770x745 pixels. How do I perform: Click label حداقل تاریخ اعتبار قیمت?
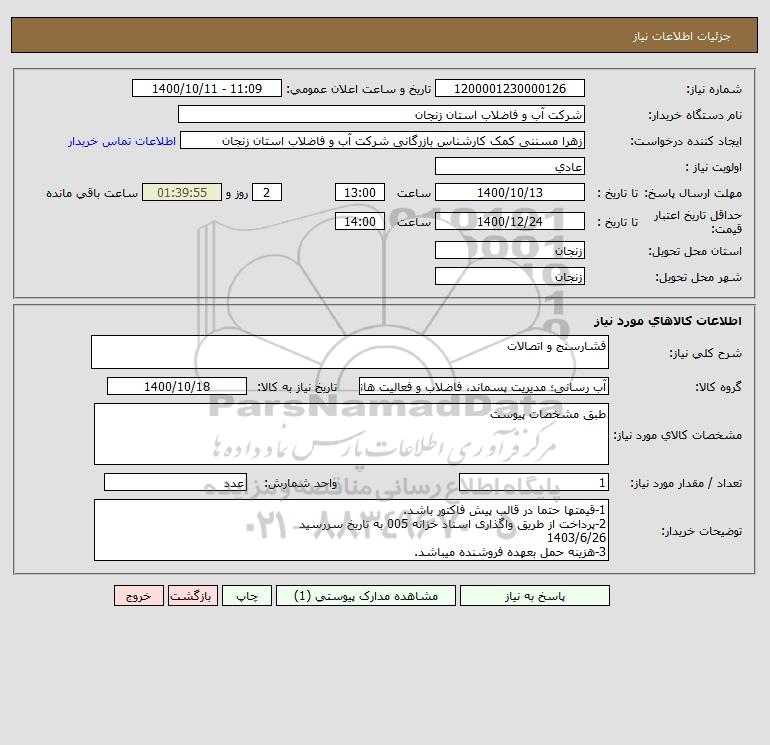click(697, 222)
